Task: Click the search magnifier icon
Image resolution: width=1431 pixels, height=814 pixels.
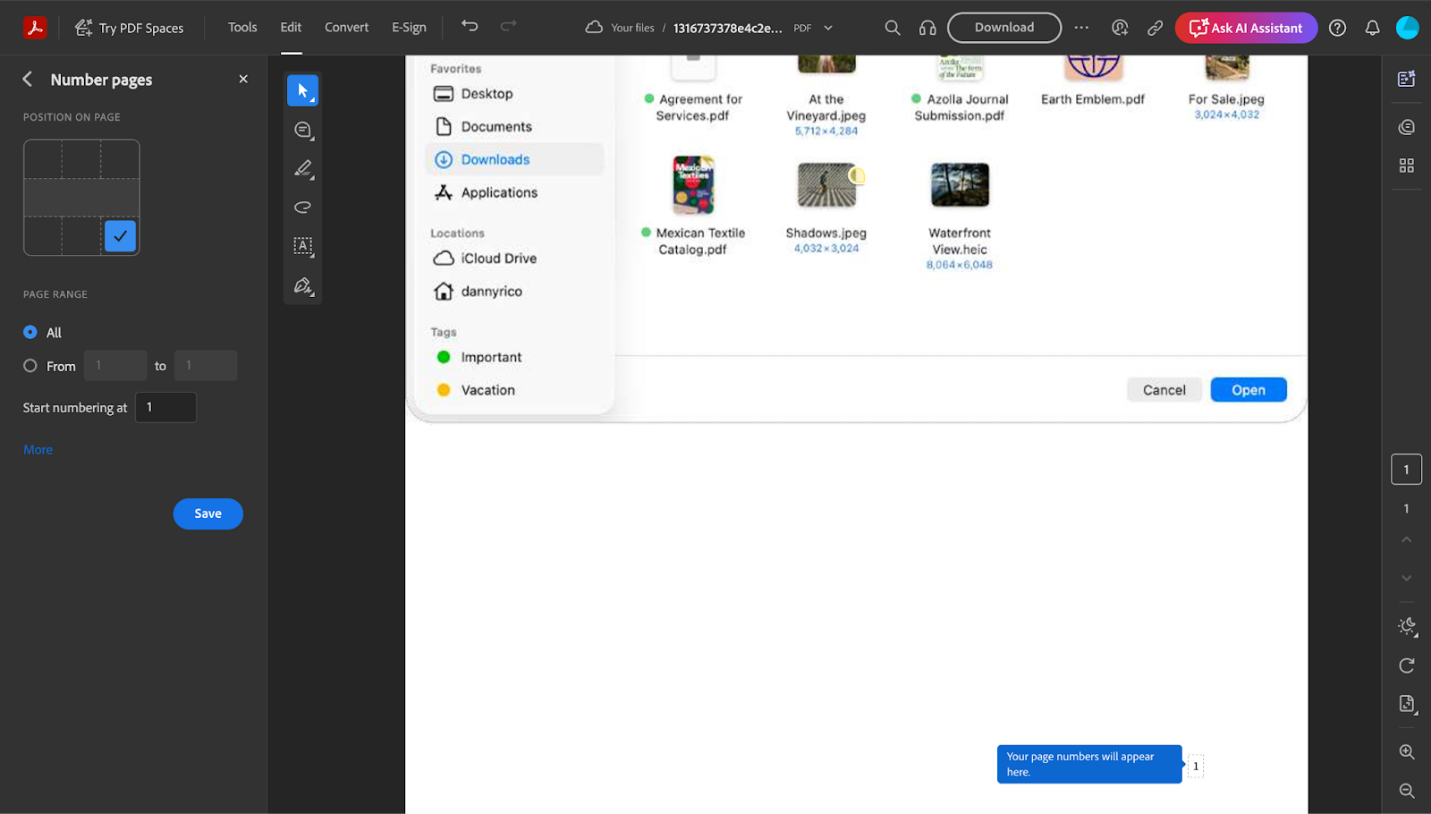Action: [892, 28]
